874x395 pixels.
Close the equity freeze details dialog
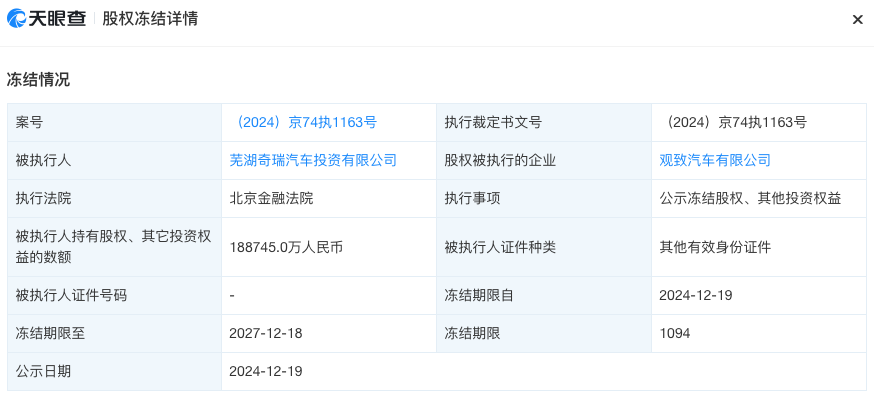coord(857,19)
